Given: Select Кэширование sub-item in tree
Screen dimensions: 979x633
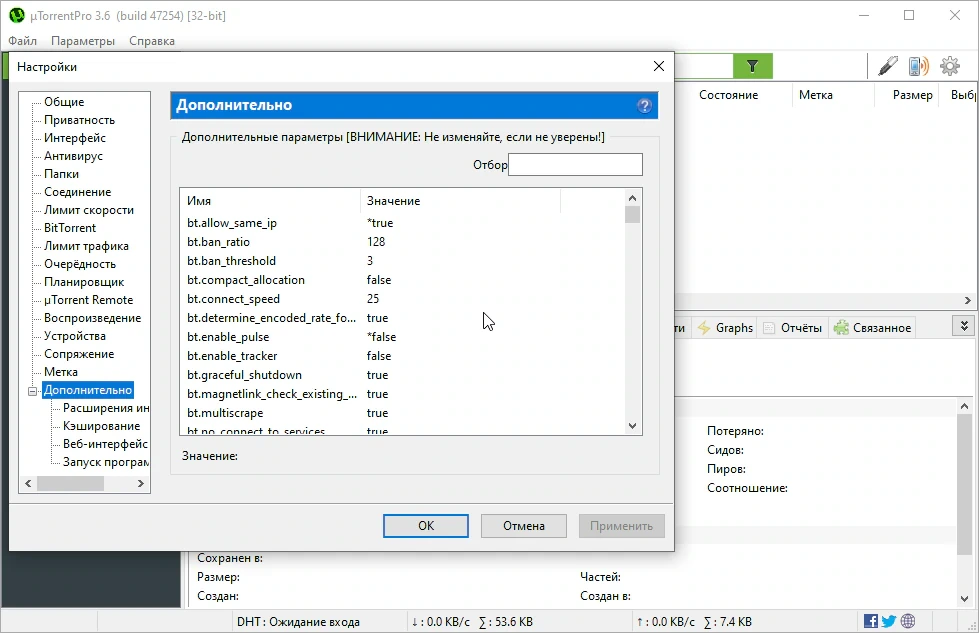Looking at the screenshot, I should pyautogui.click(x=101, y=426).
